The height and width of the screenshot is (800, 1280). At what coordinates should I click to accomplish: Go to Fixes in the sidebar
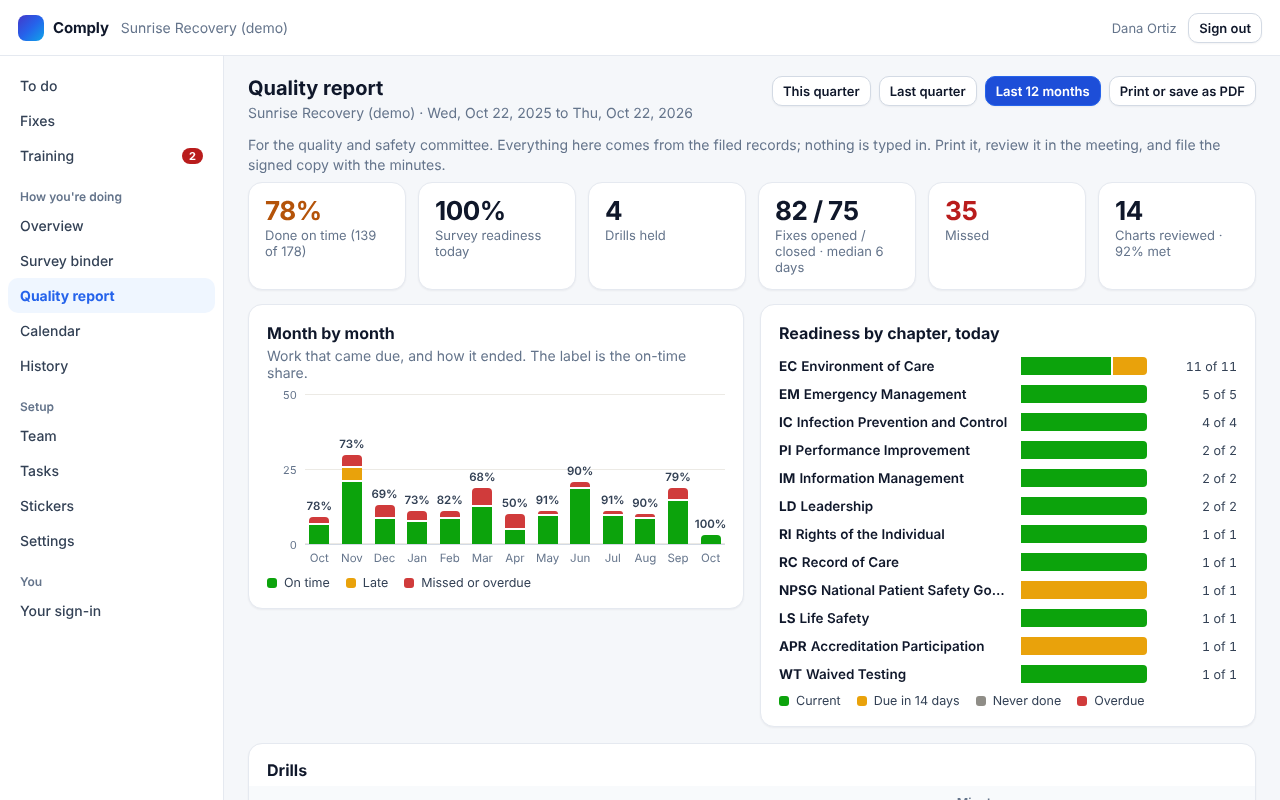click(111, 121)
